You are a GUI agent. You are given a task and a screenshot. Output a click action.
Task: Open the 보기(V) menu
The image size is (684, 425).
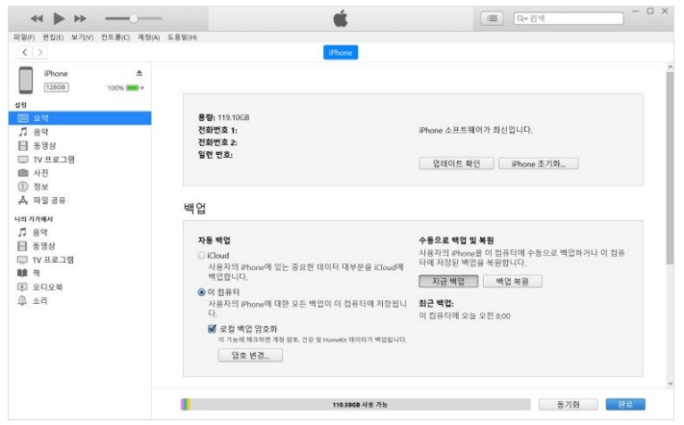[81, 37]
